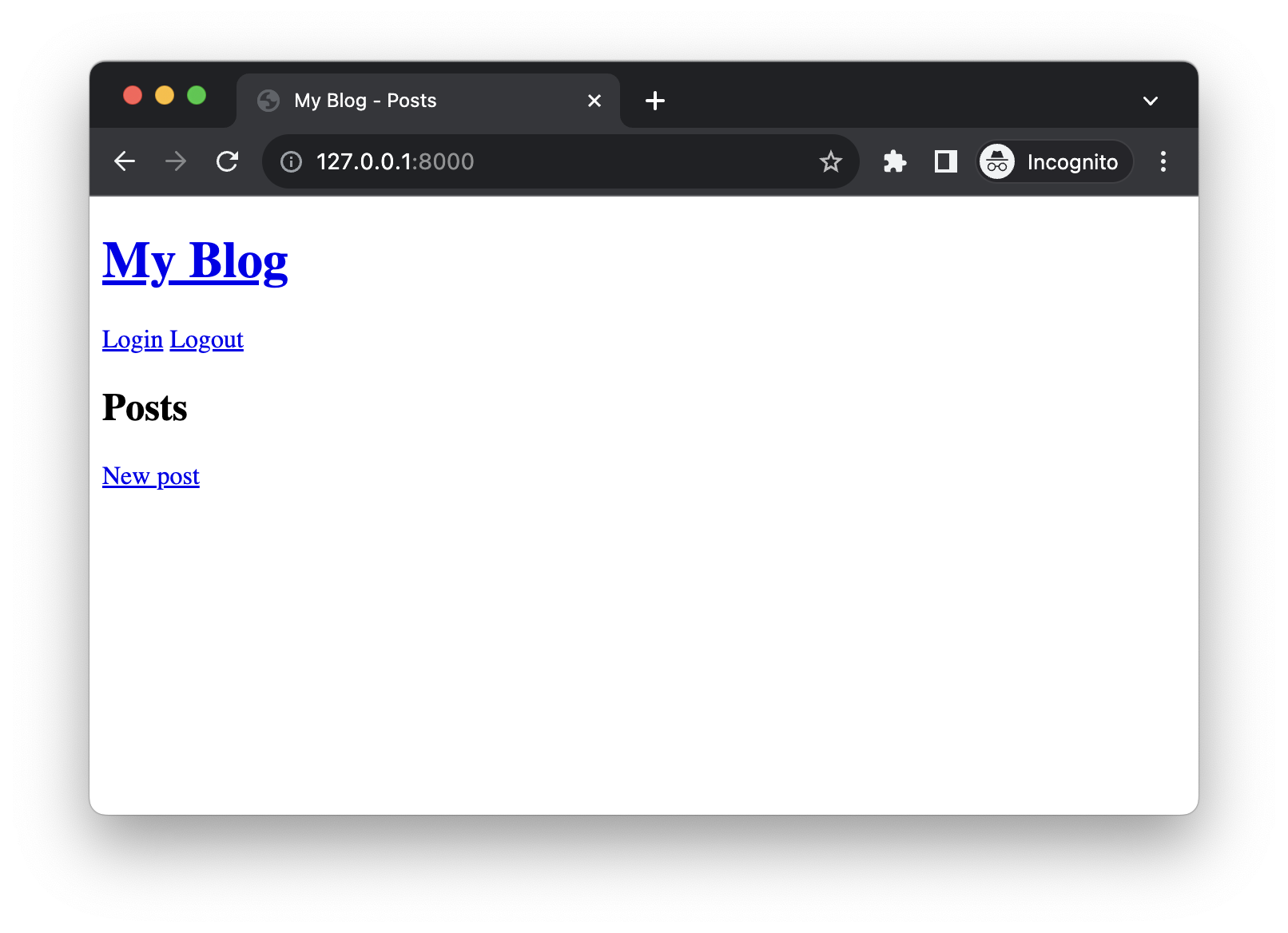
Task: Click the Incognito profile icon
Action: point(997,161)
